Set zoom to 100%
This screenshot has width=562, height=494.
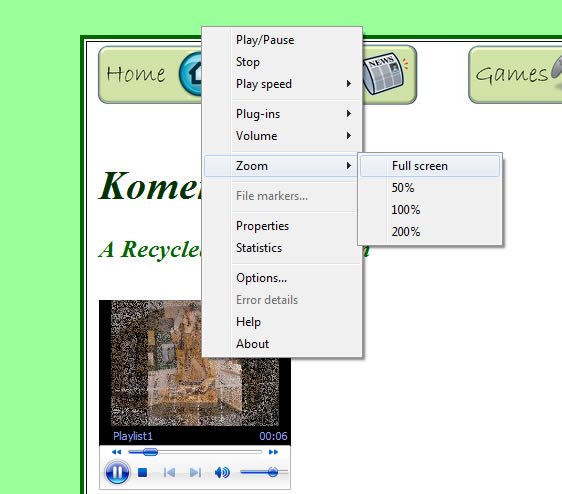430,210
